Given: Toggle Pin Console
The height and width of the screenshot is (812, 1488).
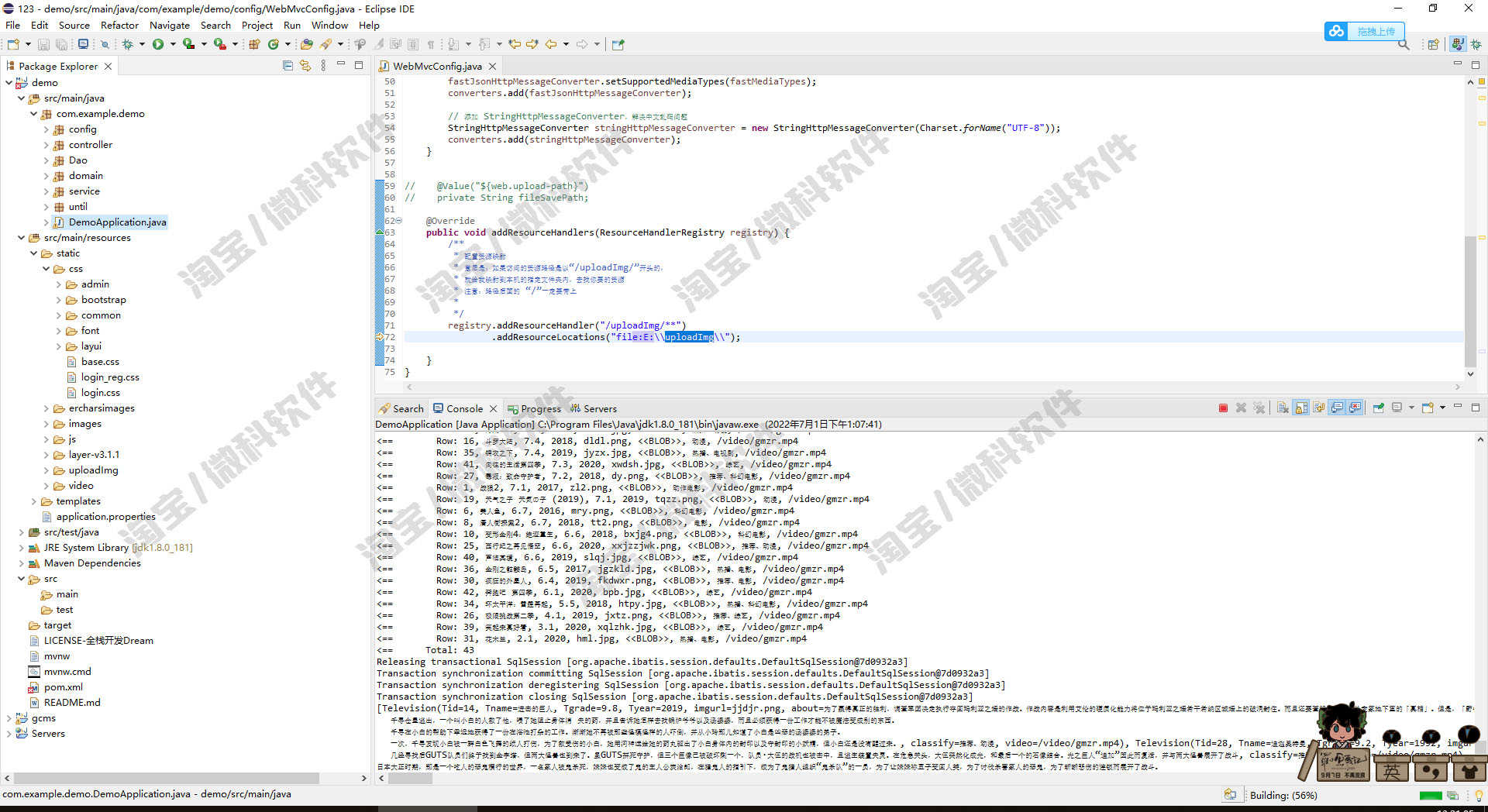Looking at the screenshot, I should point(1379,408).
